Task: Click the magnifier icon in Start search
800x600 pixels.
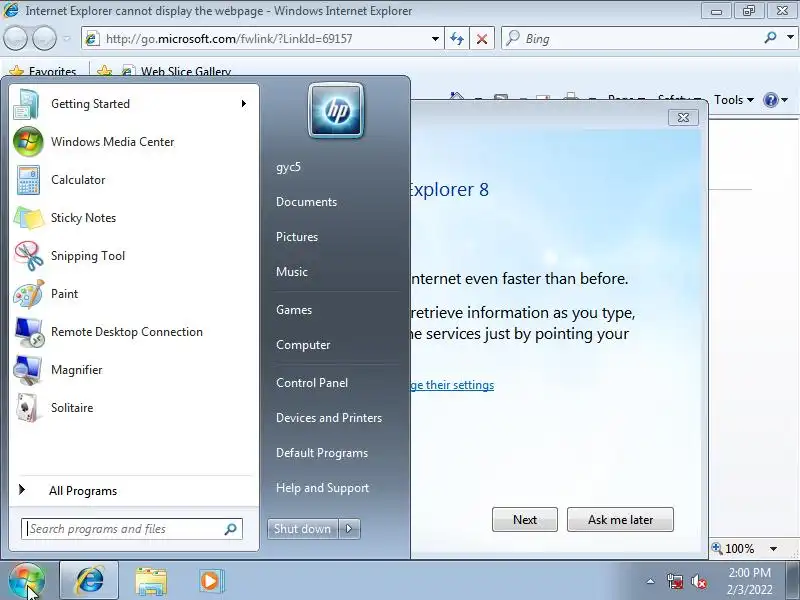Action: click(x=231, y=529)
